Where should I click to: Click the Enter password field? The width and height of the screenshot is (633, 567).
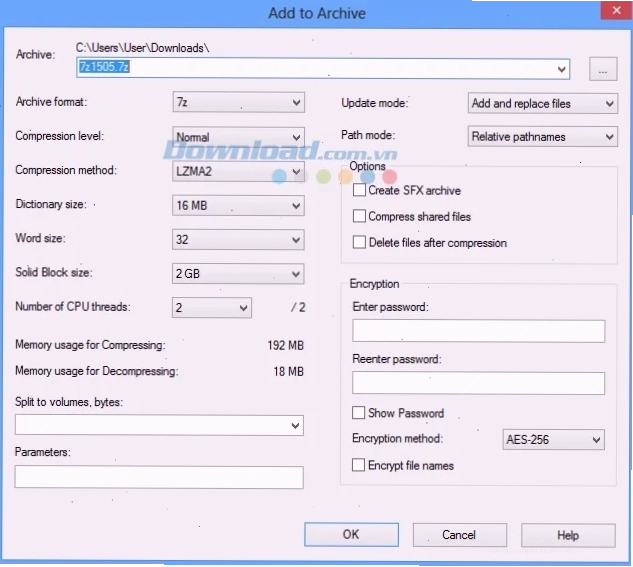[478, 331]
